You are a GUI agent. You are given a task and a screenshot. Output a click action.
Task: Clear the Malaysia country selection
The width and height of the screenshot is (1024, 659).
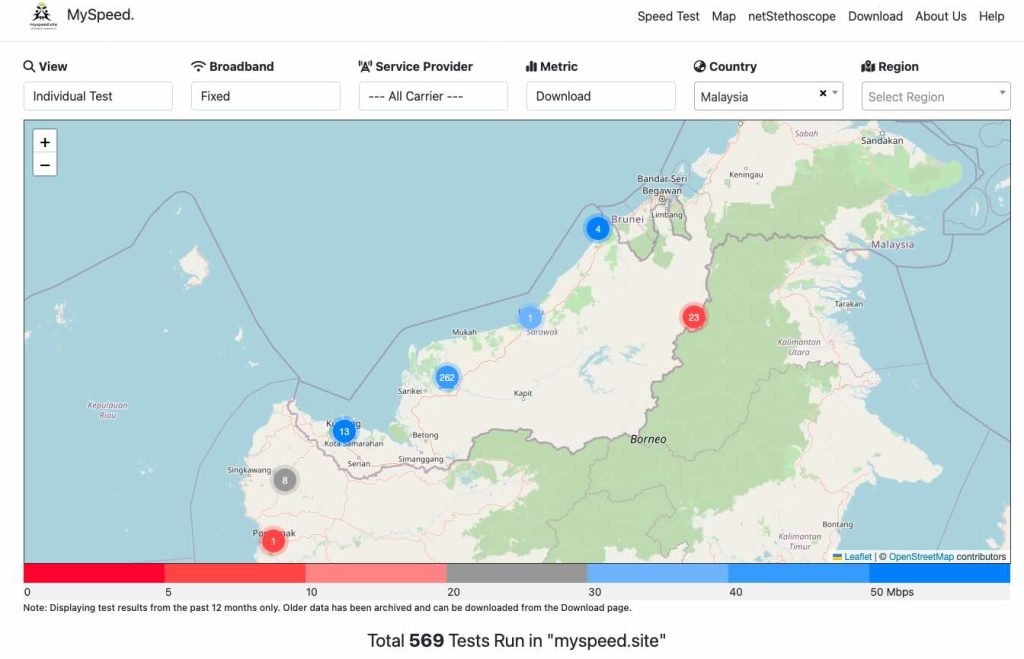point(823,93)
